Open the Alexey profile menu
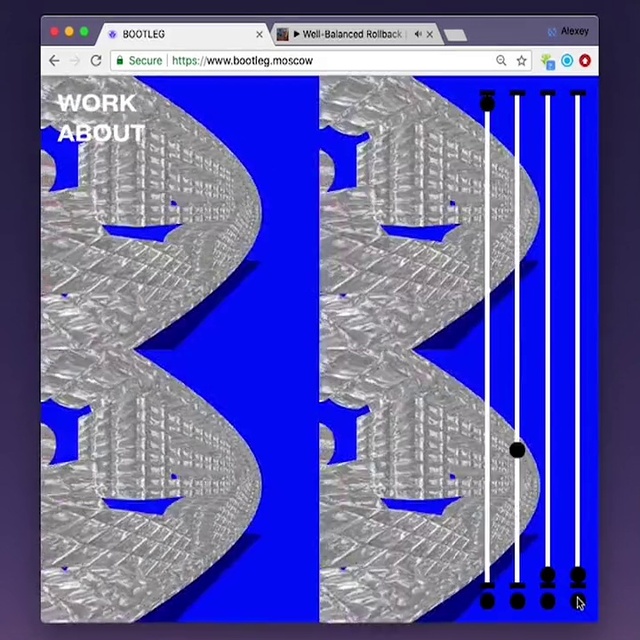The image size is (640, 640). coord(568,31)
